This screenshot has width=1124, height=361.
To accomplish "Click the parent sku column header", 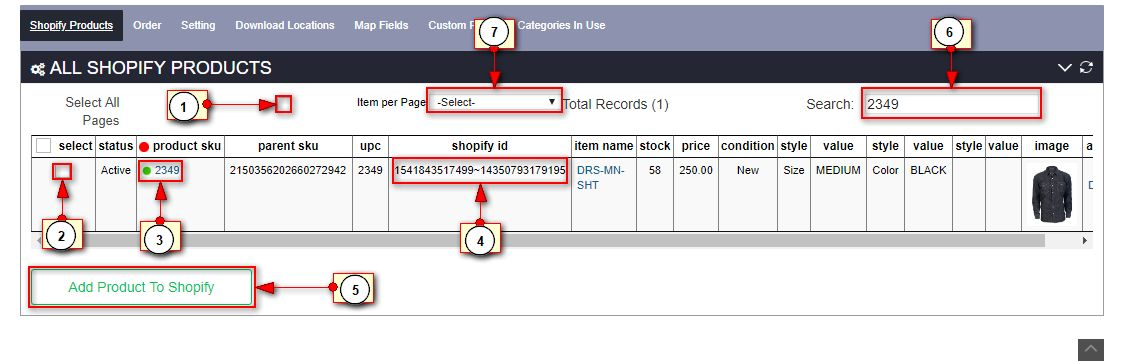I will (x=287, y=146).
